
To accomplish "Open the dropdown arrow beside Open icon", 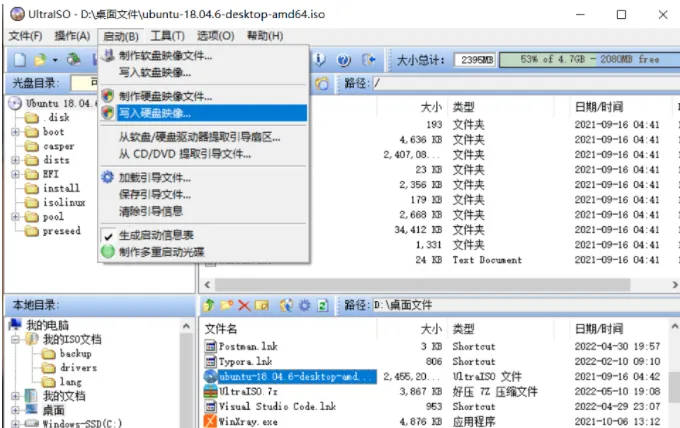I will tap(55, 60).
